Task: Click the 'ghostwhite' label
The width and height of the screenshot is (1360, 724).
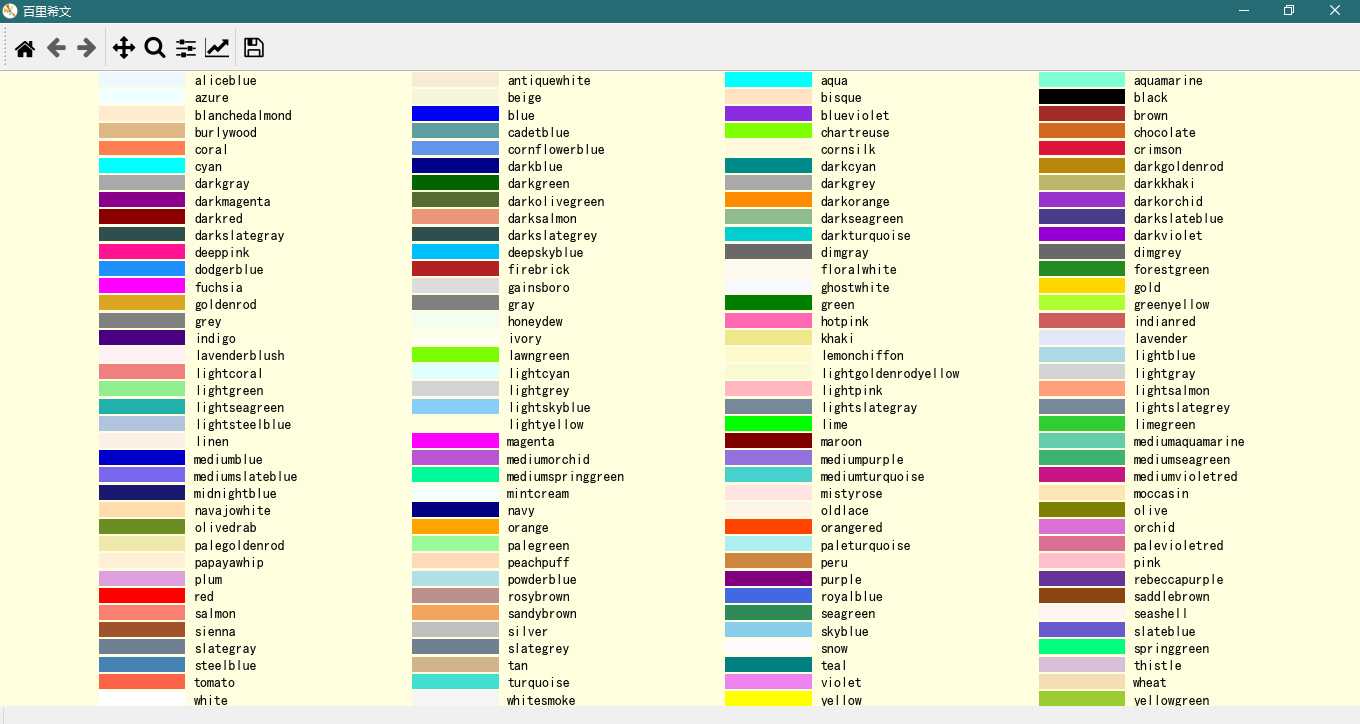Action: 855,287
